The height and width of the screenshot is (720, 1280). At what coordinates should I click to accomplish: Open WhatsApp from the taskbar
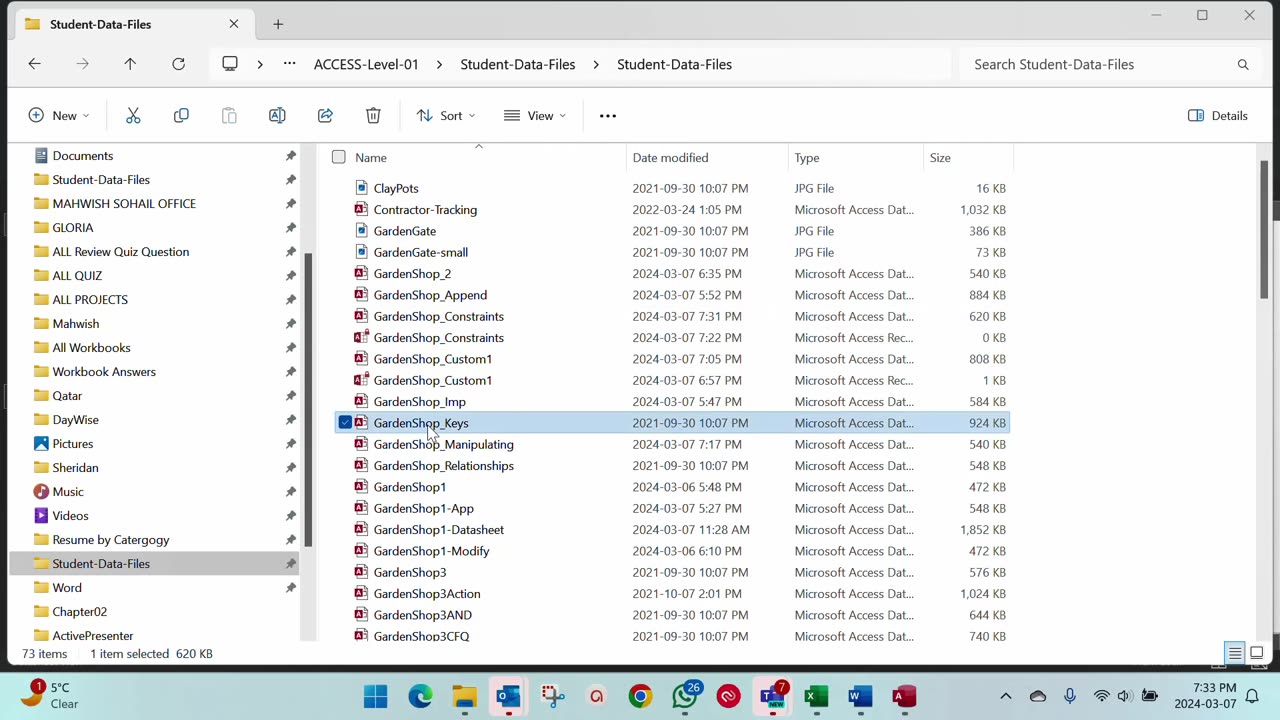point(685,696)
